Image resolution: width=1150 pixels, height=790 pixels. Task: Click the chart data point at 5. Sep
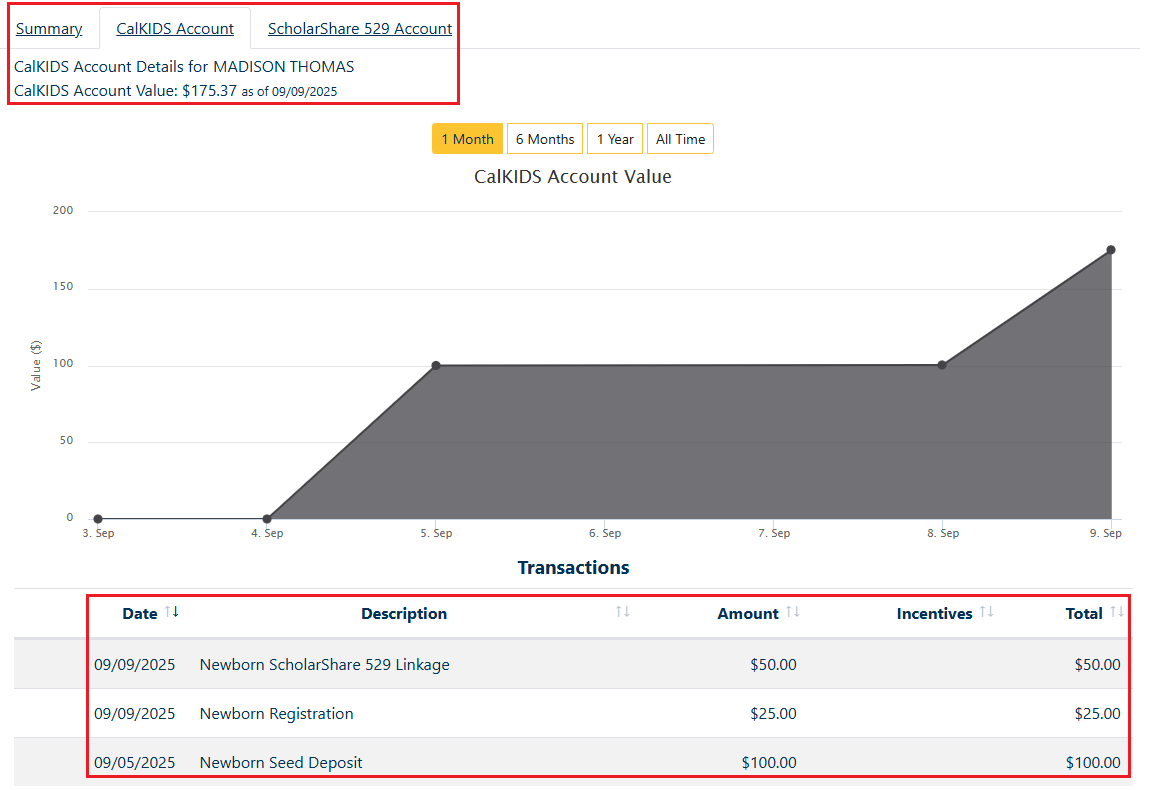436,365
